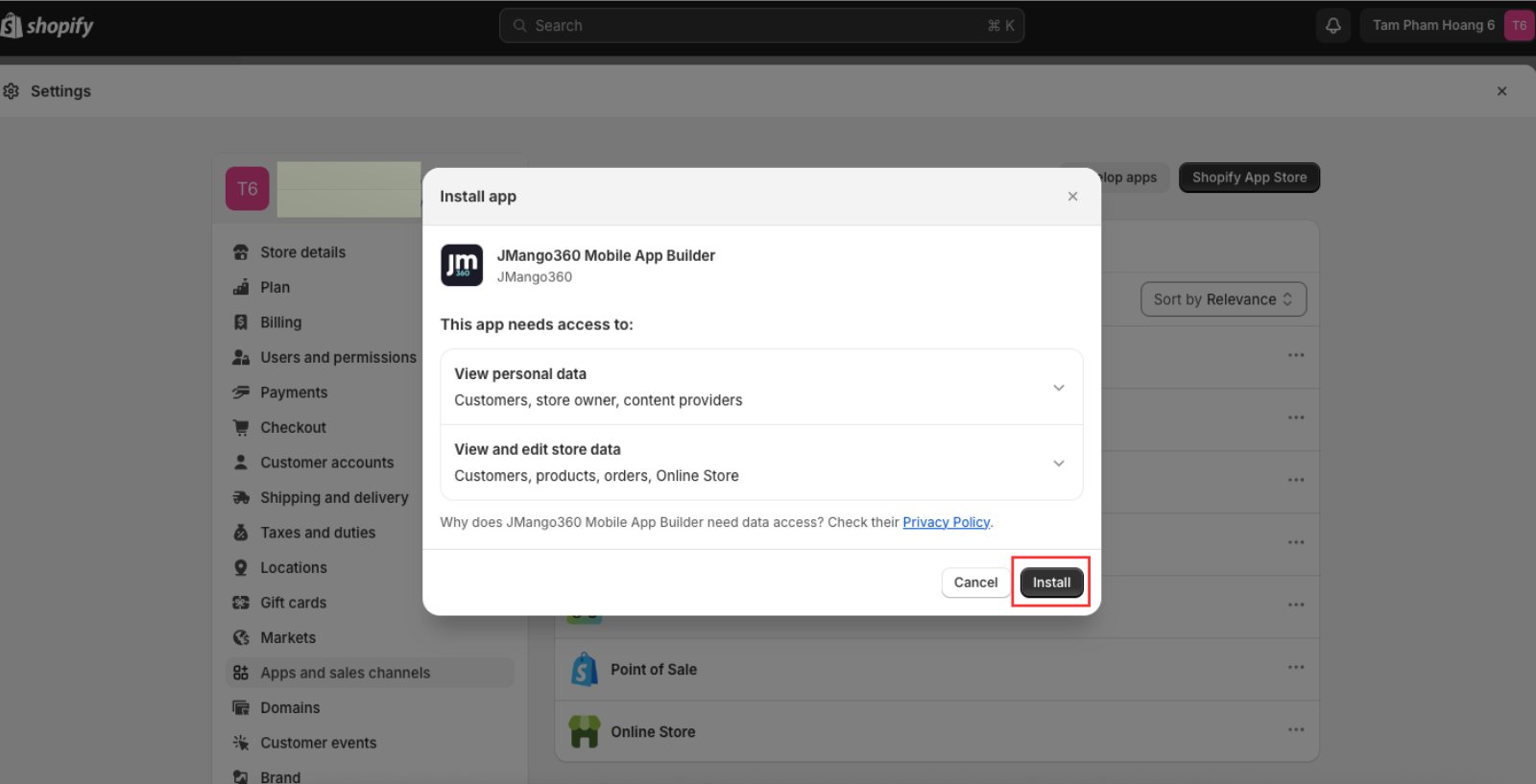Click the Settings gear icon

12,91
